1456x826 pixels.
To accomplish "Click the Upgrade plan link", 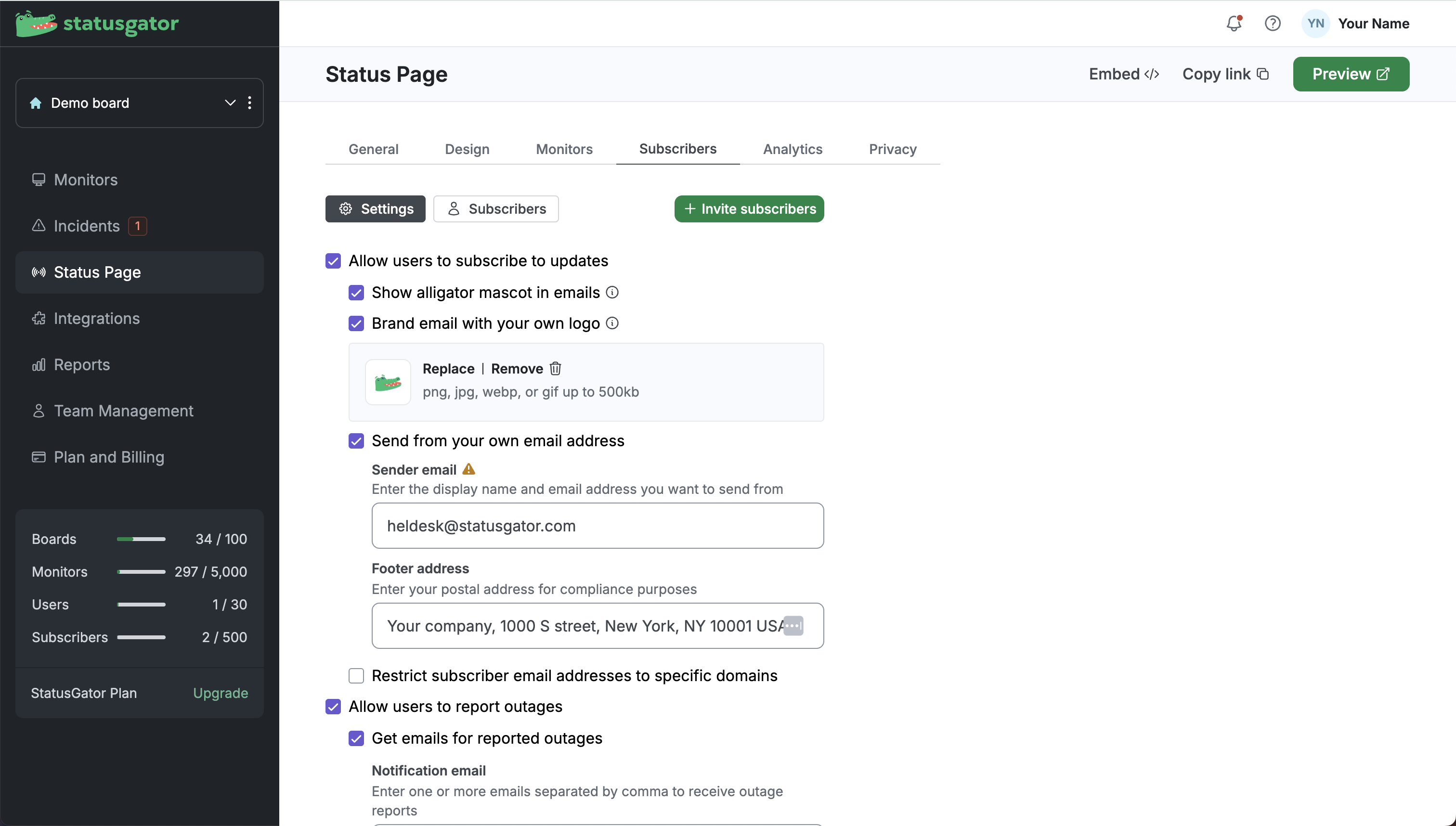I will pos(220,693).
